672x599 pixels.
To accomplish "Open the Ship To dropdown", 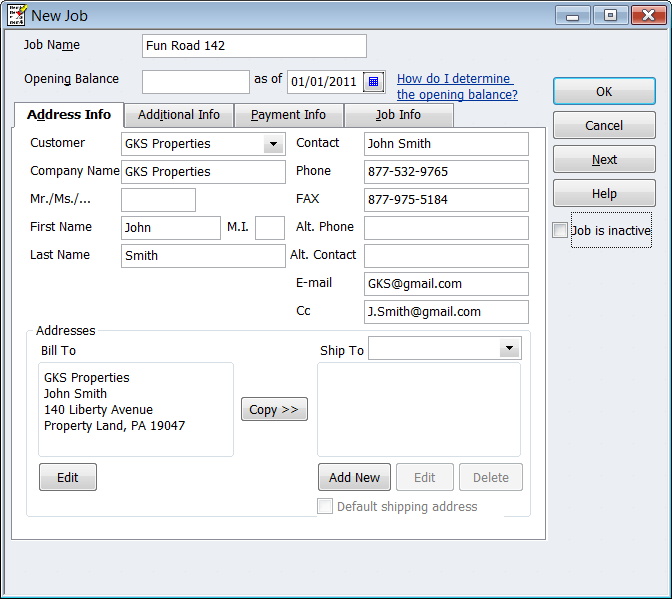I will click(510, 348).
